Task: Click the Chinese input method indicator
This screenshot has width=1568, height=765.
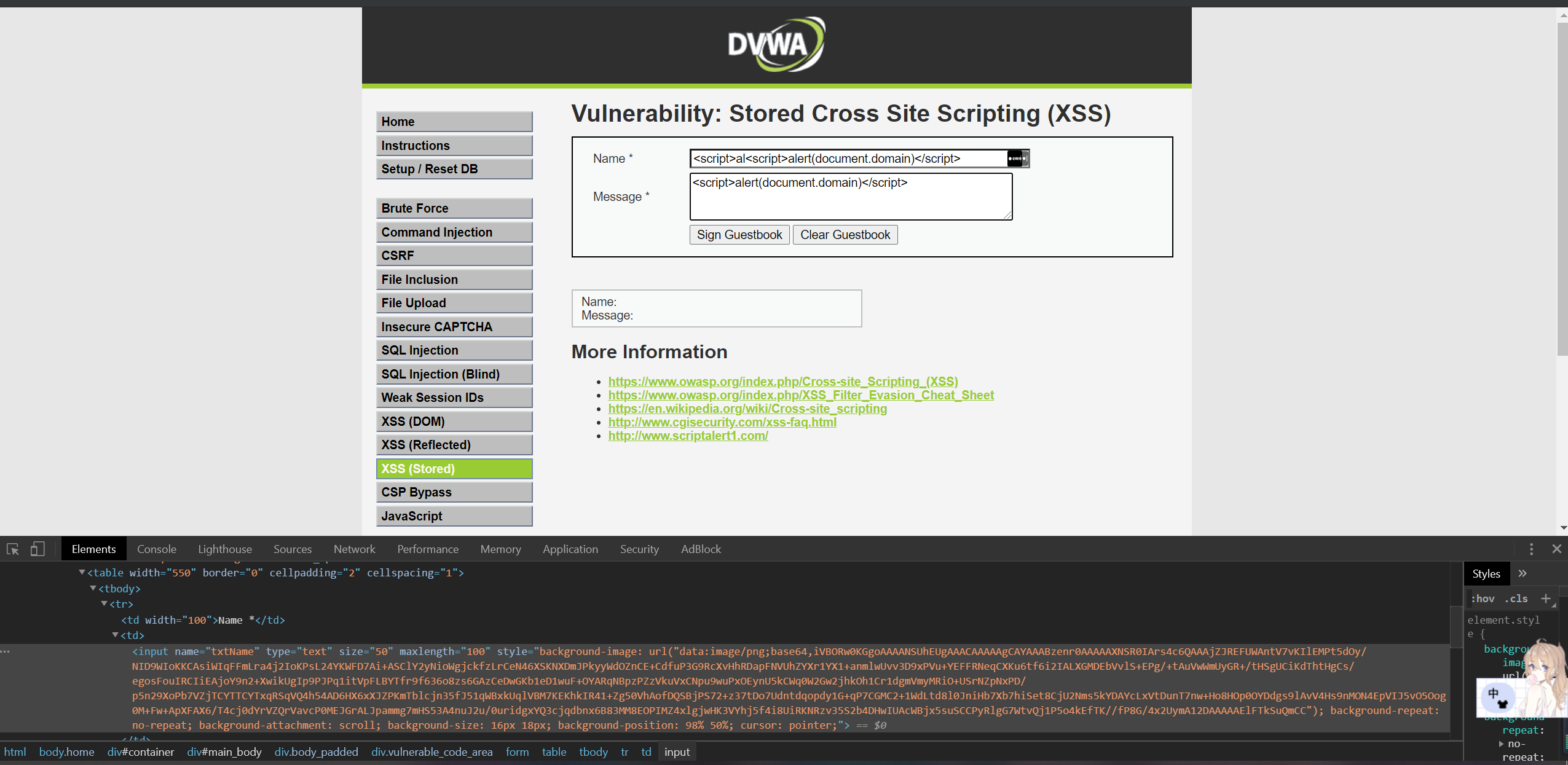Action: 1493,693
